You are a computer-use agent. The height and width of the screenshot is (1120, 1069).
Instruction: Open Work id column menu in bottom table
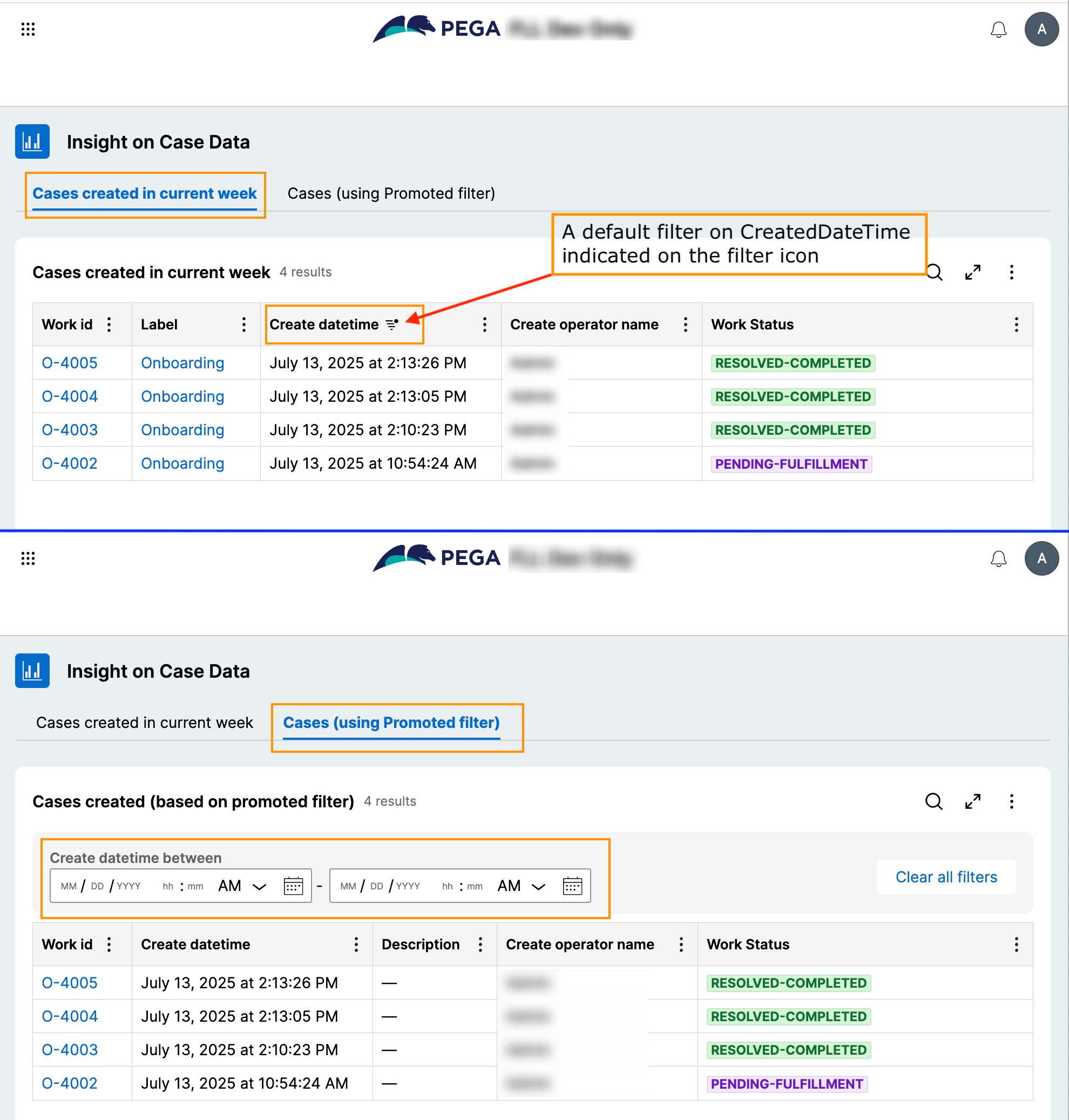109,944
